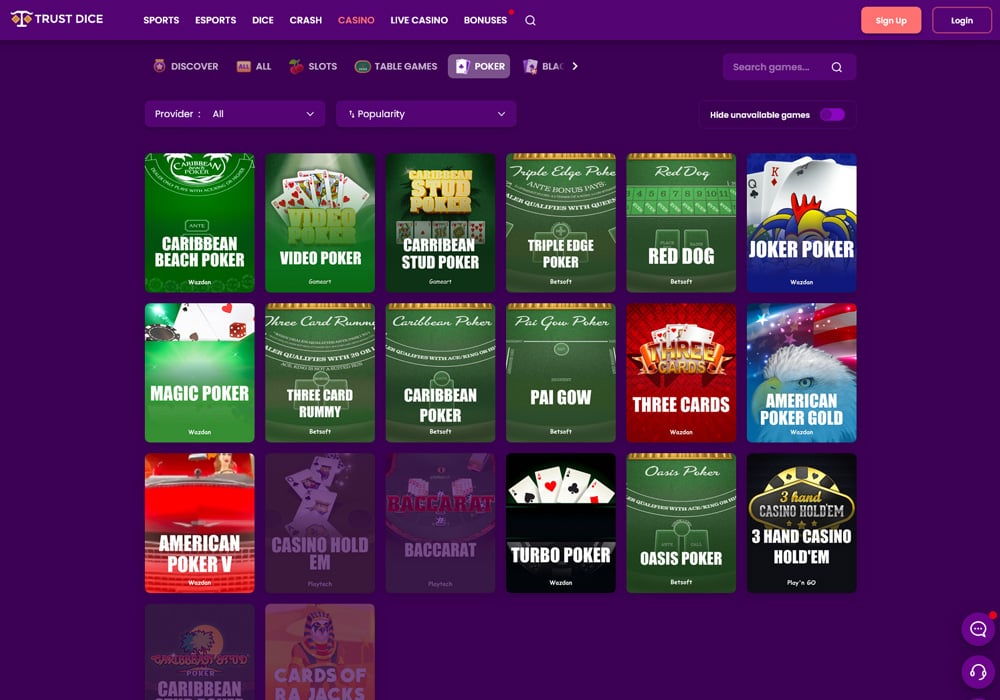The width and height of the screenshot is (1000, 700).
Task: Open the search magnifier in top navigation
Action: click(x=530, y=20)
